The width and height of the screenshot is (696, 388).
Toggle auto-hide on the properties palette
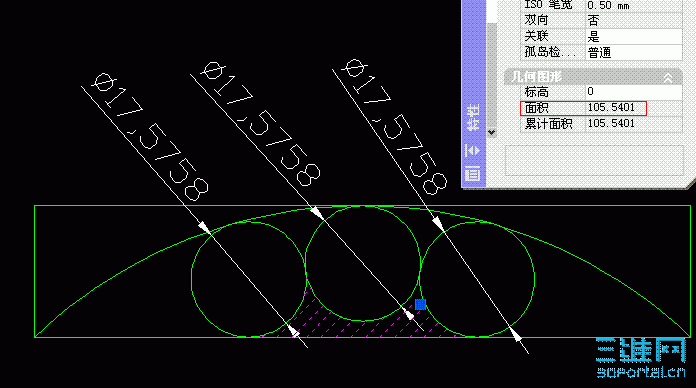click(473, 151)
